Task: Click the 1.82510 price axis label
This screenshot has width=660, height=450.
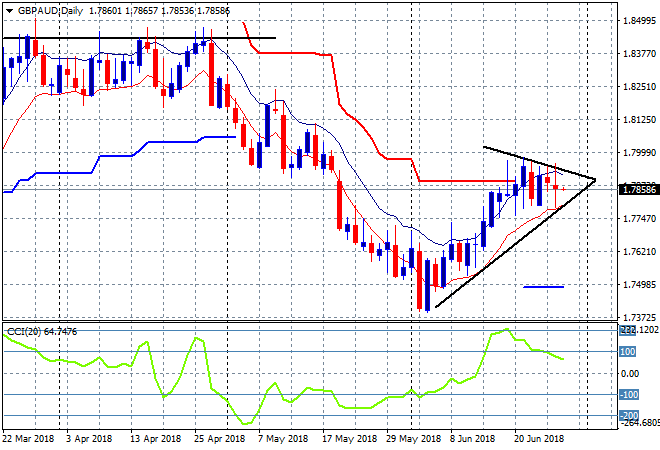Action: tap(639, 87)
